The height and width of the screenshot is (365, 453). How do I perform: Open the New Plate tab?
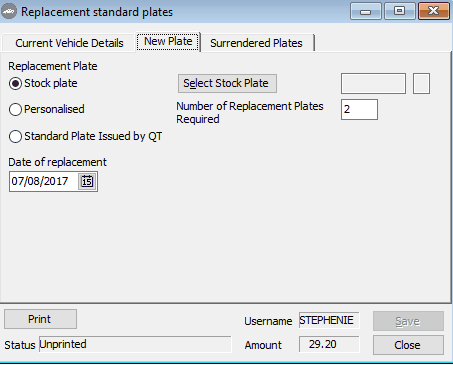(168, 42)
